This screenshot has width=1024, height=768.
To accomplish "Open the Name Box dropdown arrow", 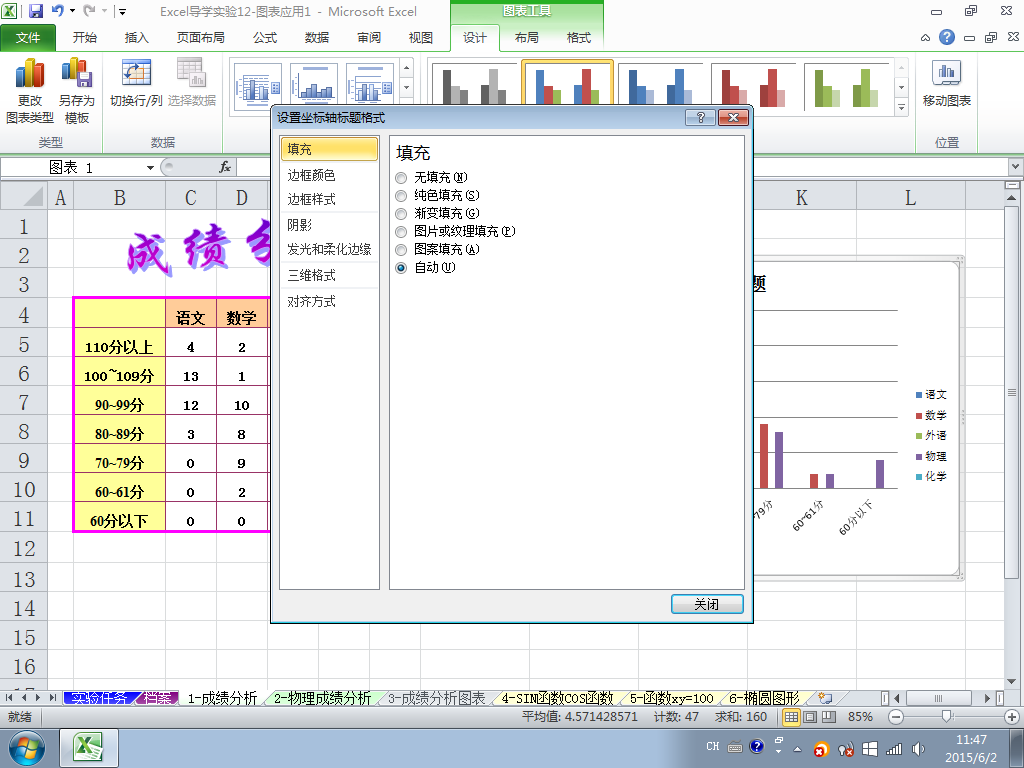I will pyautogui.click(x=150, y=168).
